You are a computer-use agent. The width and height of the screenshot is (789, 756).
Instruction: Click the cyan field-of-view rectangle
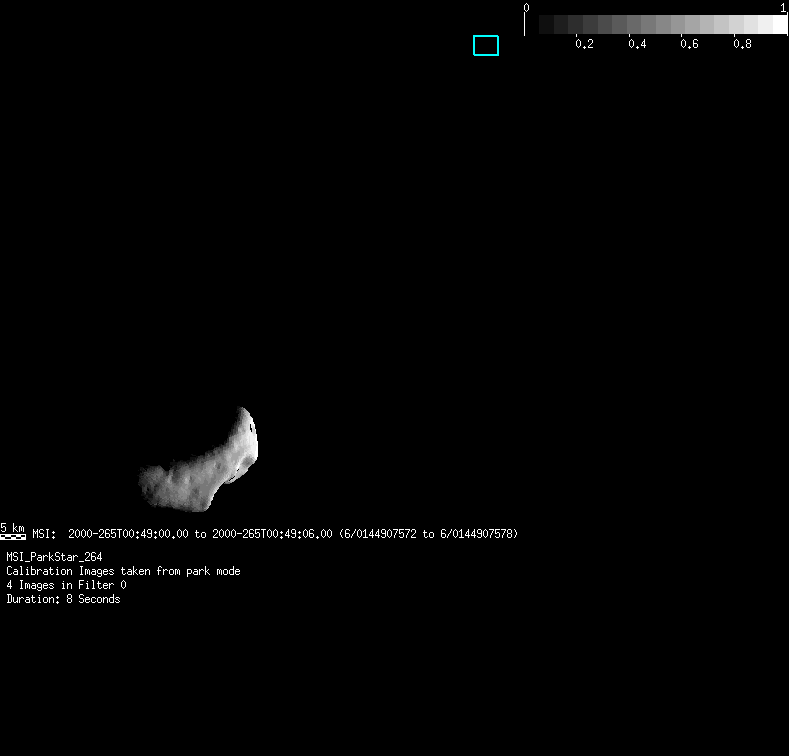pos(486,46)
